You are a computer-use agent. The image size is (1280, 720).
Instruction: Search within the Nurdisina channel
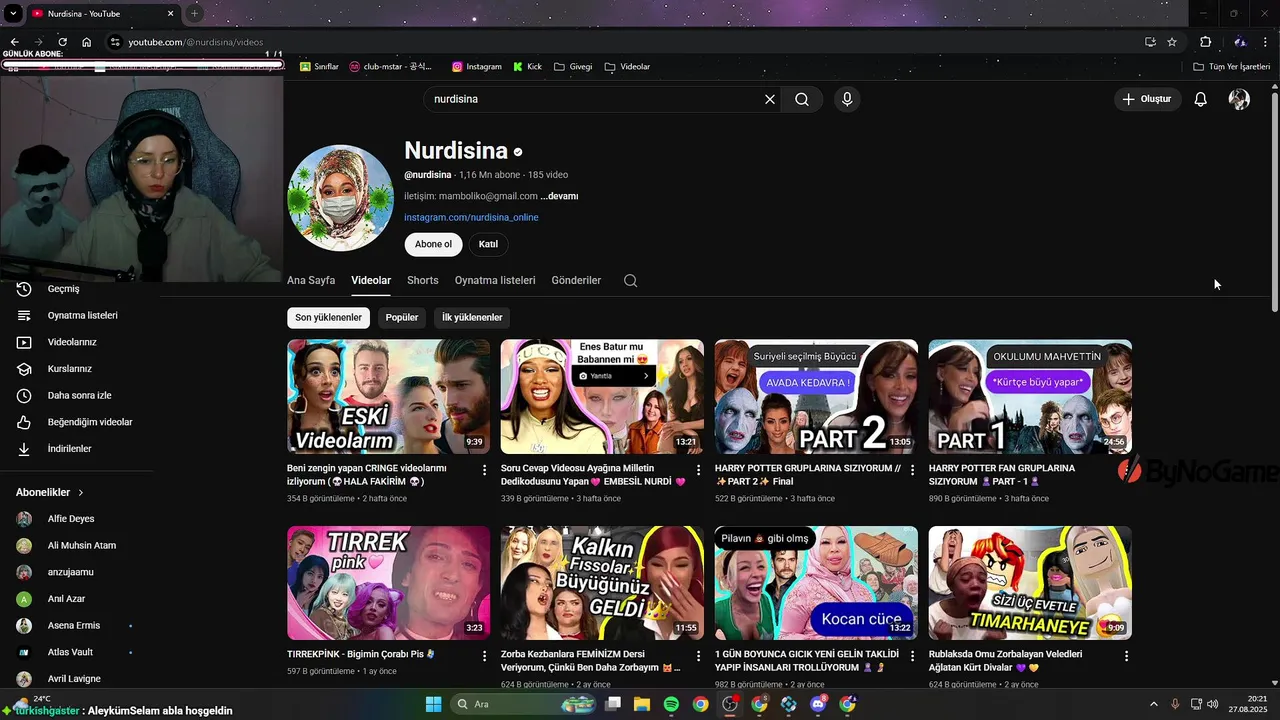point(630,281)
